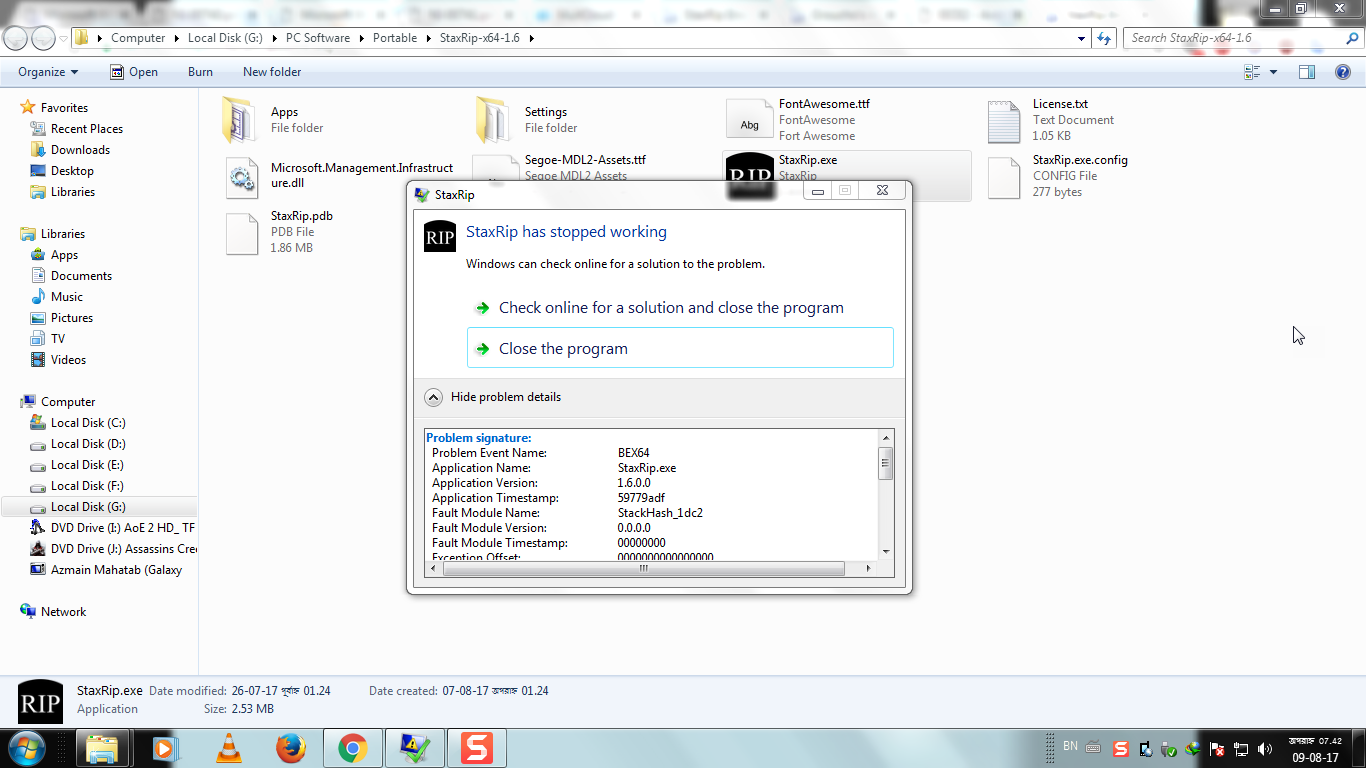Open the address bar history dropdown
Viewport: 1366px width, 768px height.
point(1081,38)
